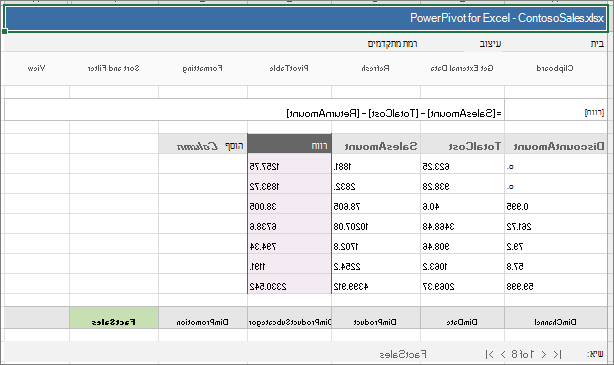Click the FactSales text in the status bar

(x=403, y=354)
